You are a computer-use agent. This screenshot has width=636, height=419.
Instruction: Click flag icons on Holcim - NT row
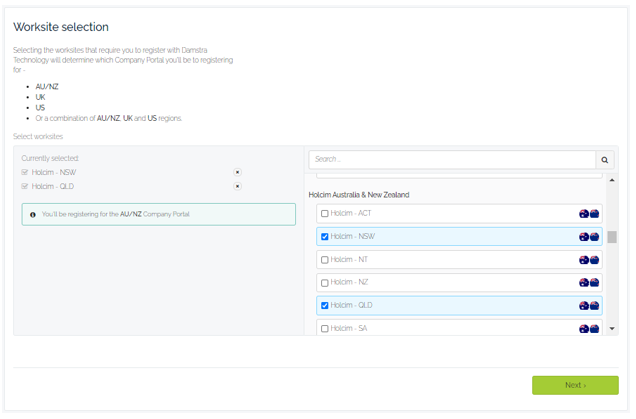pyautogui.click(x=589, y=260)
